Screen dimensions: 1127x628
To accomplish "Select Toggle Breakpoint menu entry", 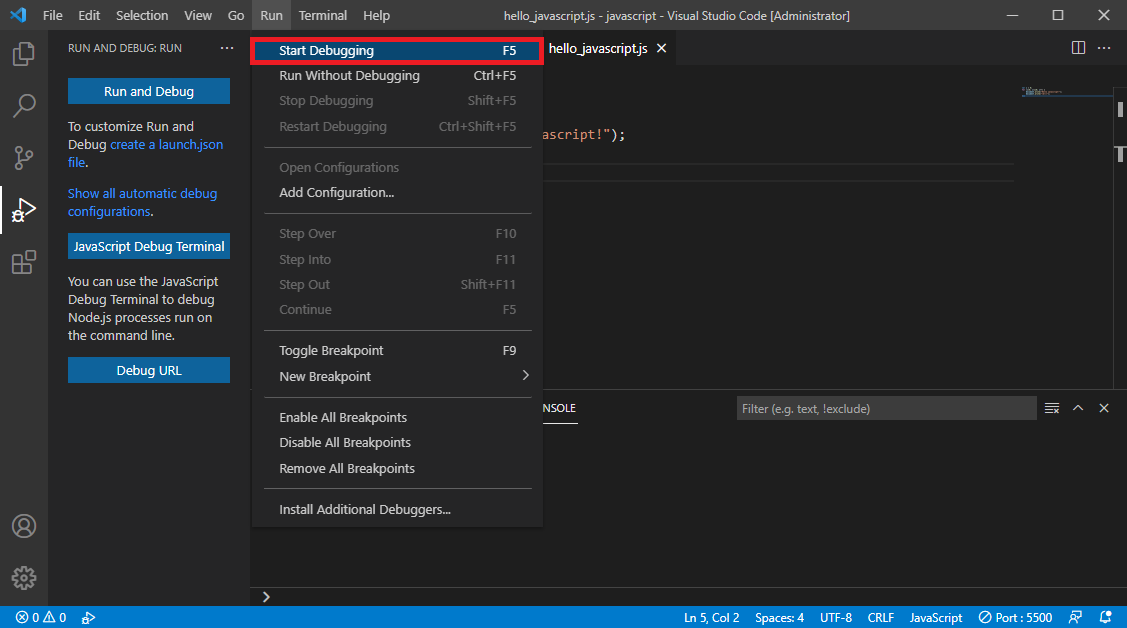I will click(x=397, y=351).
